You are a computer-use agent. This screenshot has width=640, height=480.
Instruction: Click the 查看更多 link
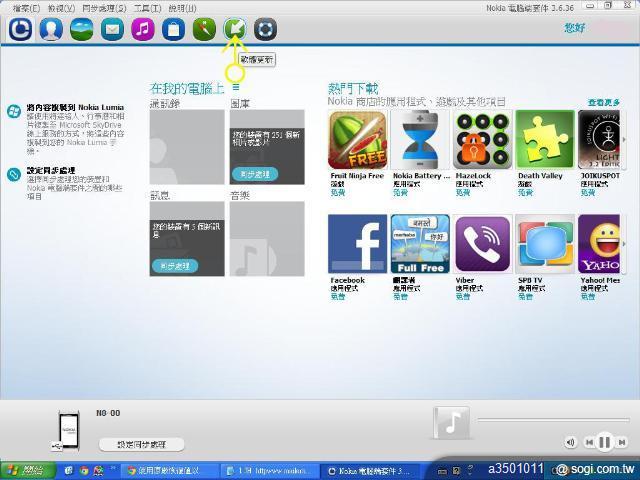click(604, 102)
